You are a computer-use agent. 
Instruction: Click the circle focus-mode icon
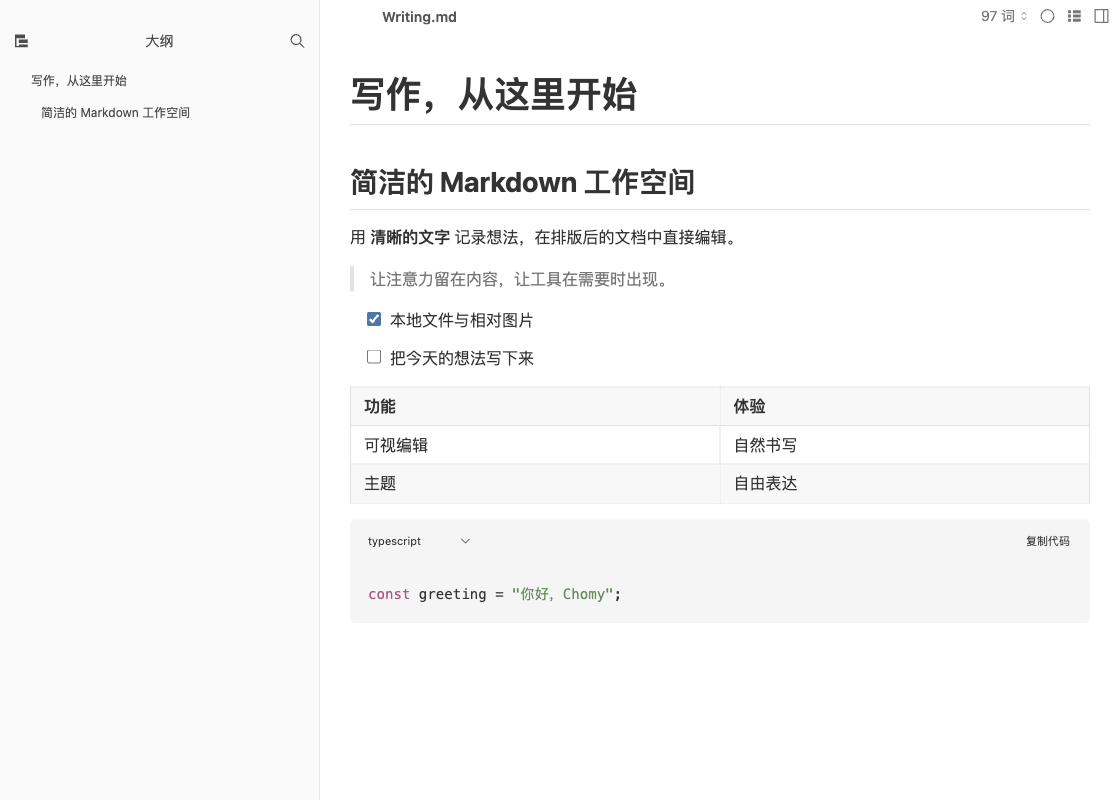click(1047, 16)
